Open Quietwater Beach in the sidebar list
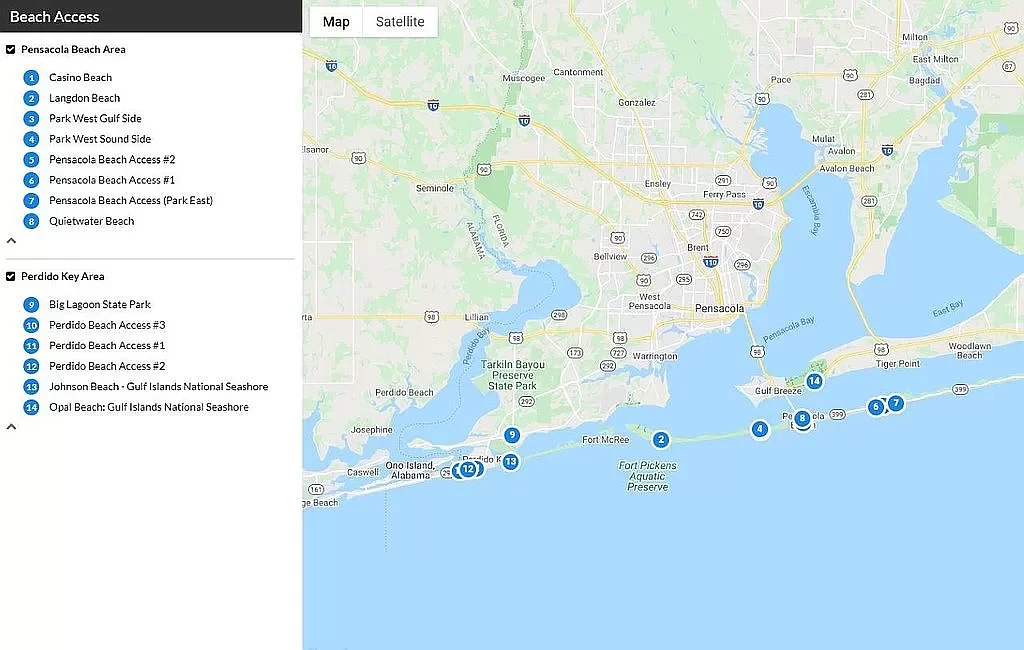The height and width of the screenshot is (650, 1024). (91, 221)
